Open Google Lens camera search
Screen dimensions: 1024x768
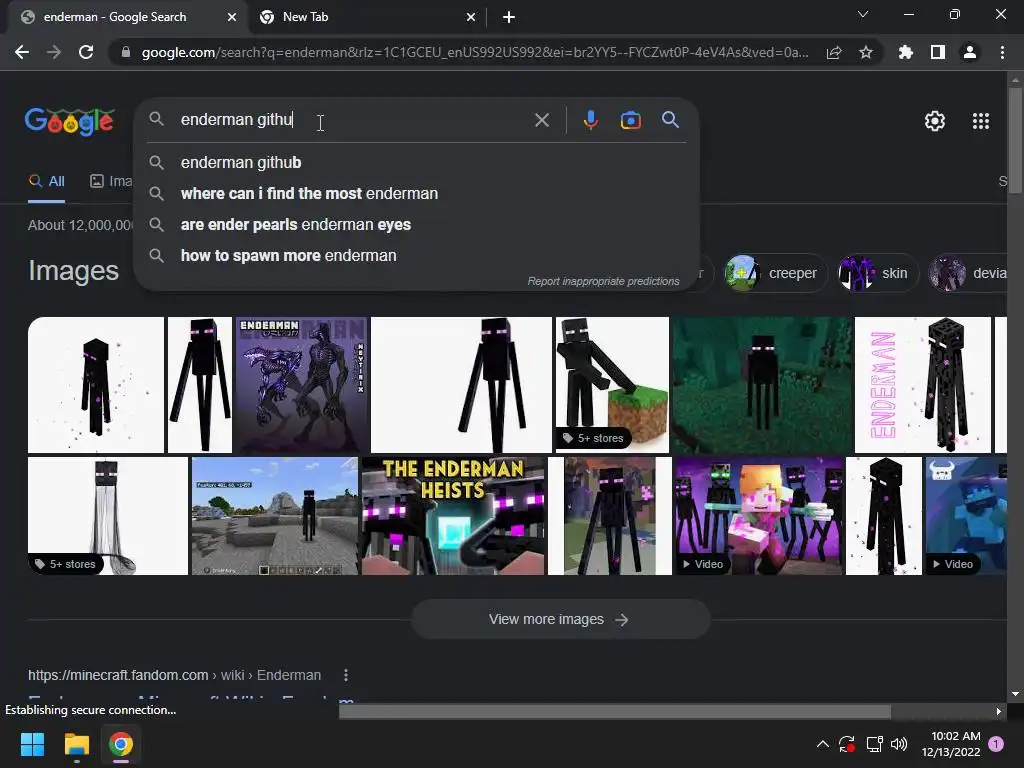tap(630, 120)
